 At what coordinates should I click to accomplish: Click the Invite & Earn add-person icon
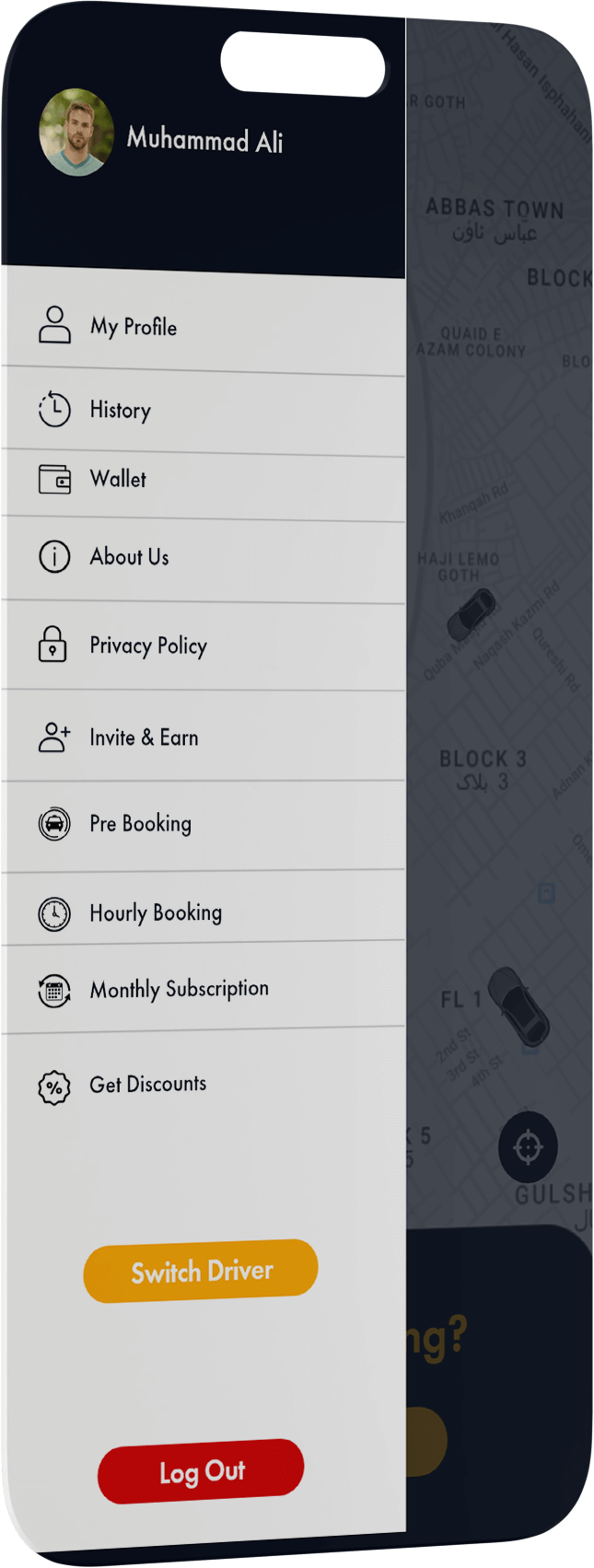coord(54,737)
